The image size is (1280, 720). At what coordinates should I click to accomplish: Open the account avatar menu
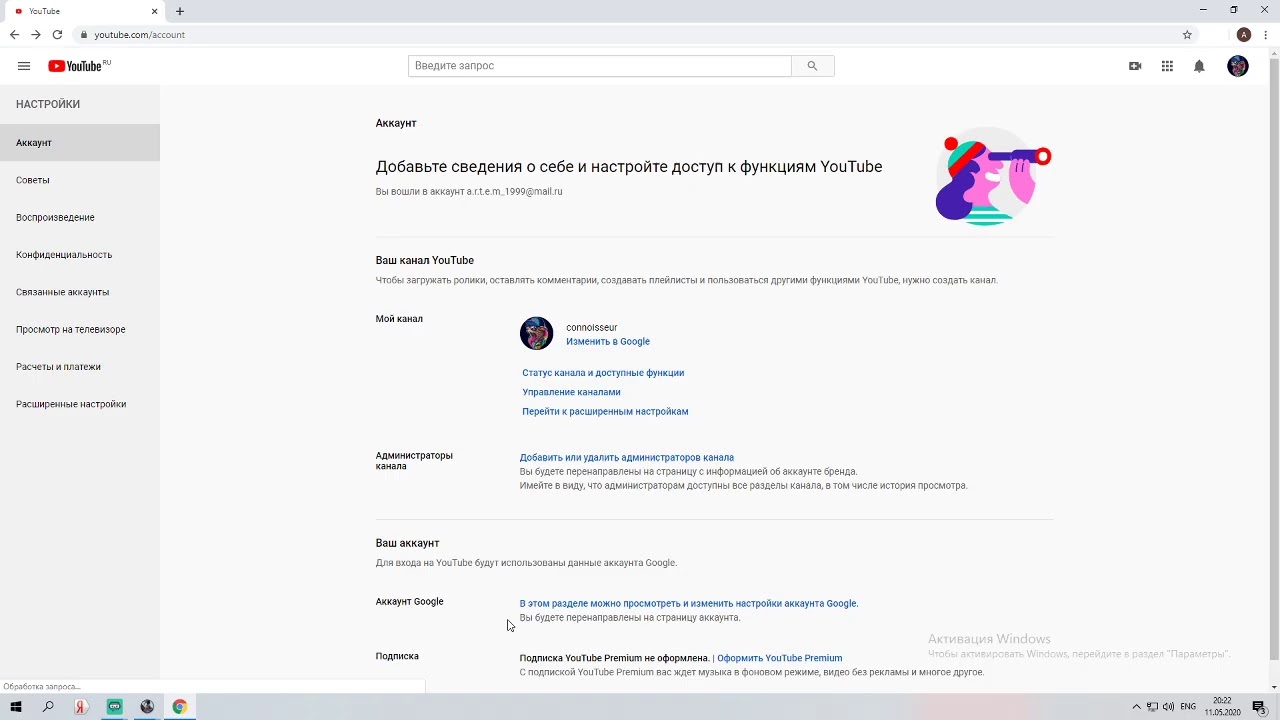(1238, 66)
